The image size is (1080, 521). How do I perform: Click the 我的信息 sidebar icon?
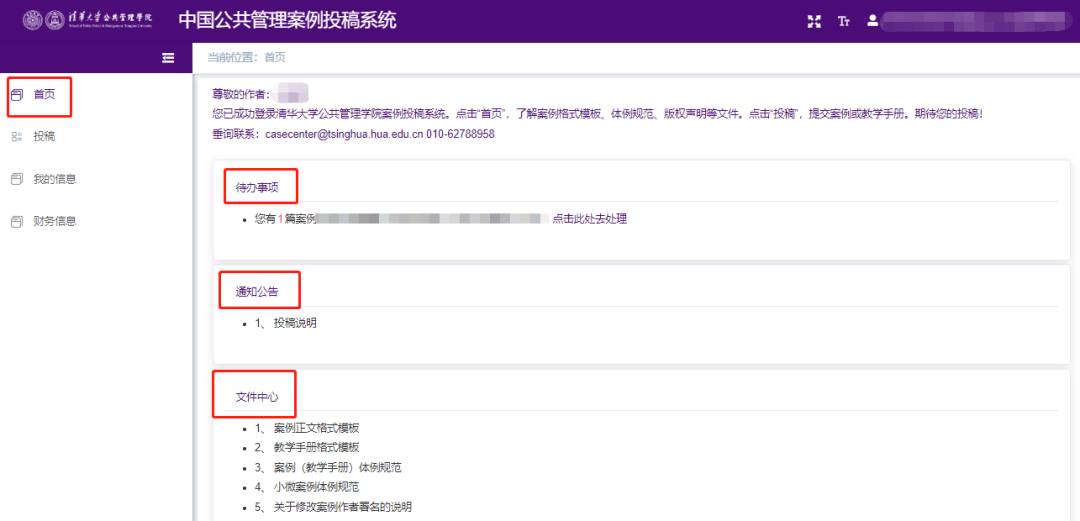click(17, 179)
